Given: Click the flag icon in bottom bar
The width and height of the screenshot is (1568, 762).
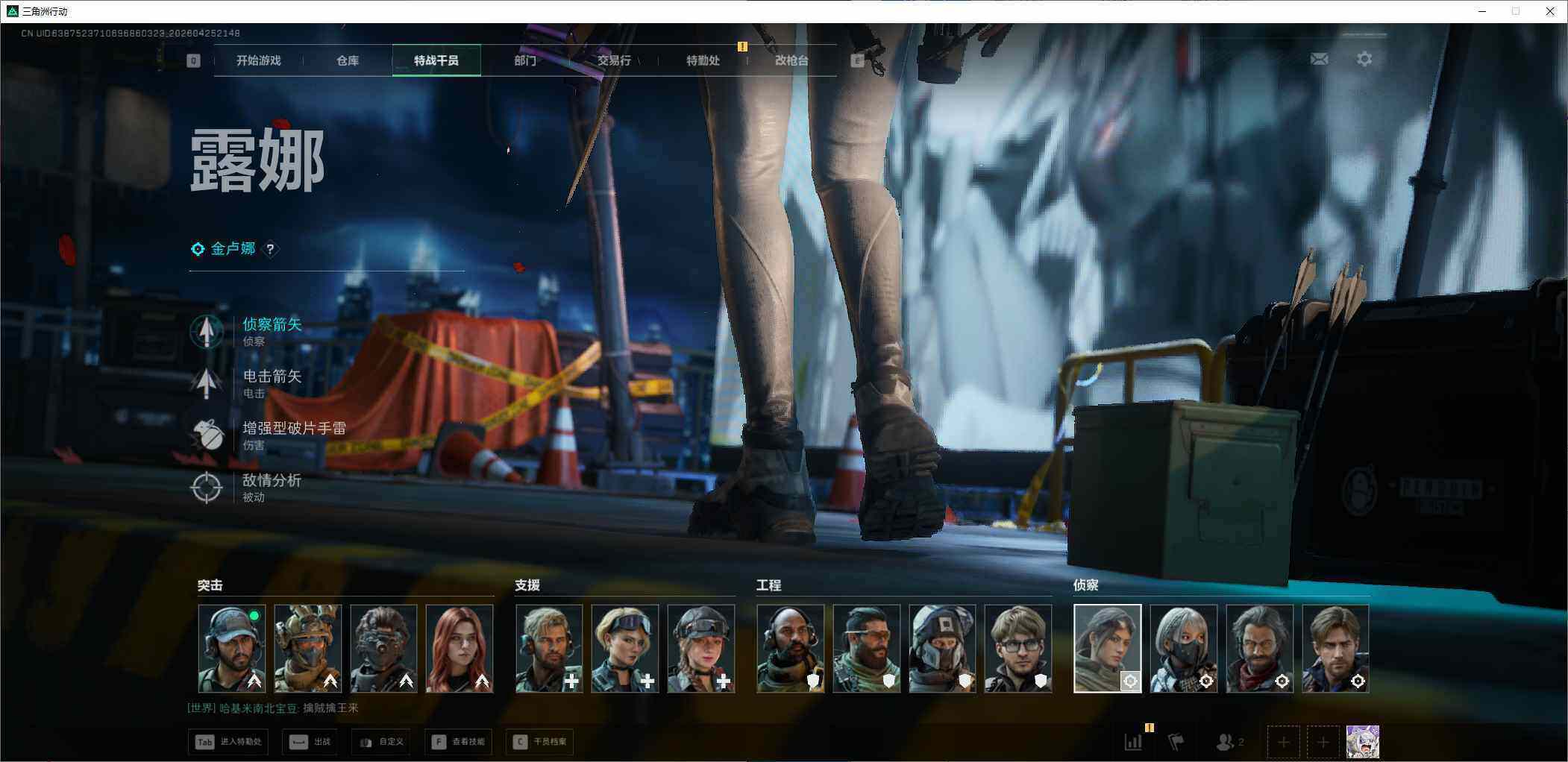Looking at the screenshot, I should coord(1176,742).
